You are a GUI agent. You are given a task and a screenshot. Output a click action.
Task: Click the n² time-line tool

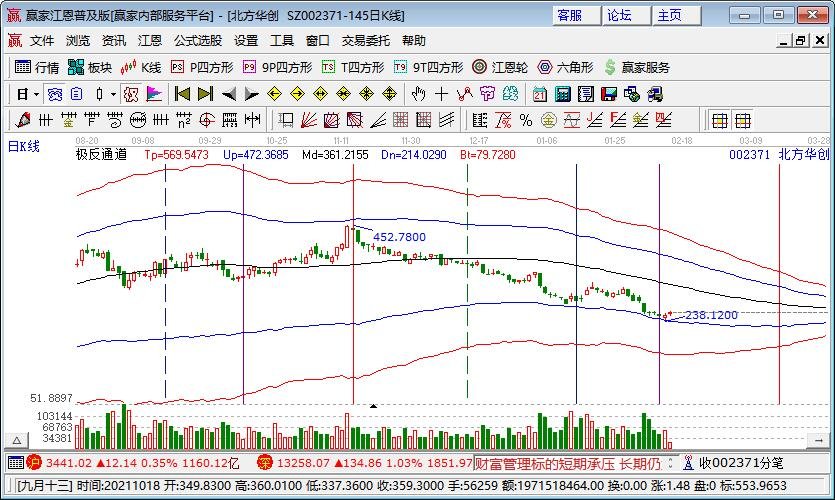(184, 120)
